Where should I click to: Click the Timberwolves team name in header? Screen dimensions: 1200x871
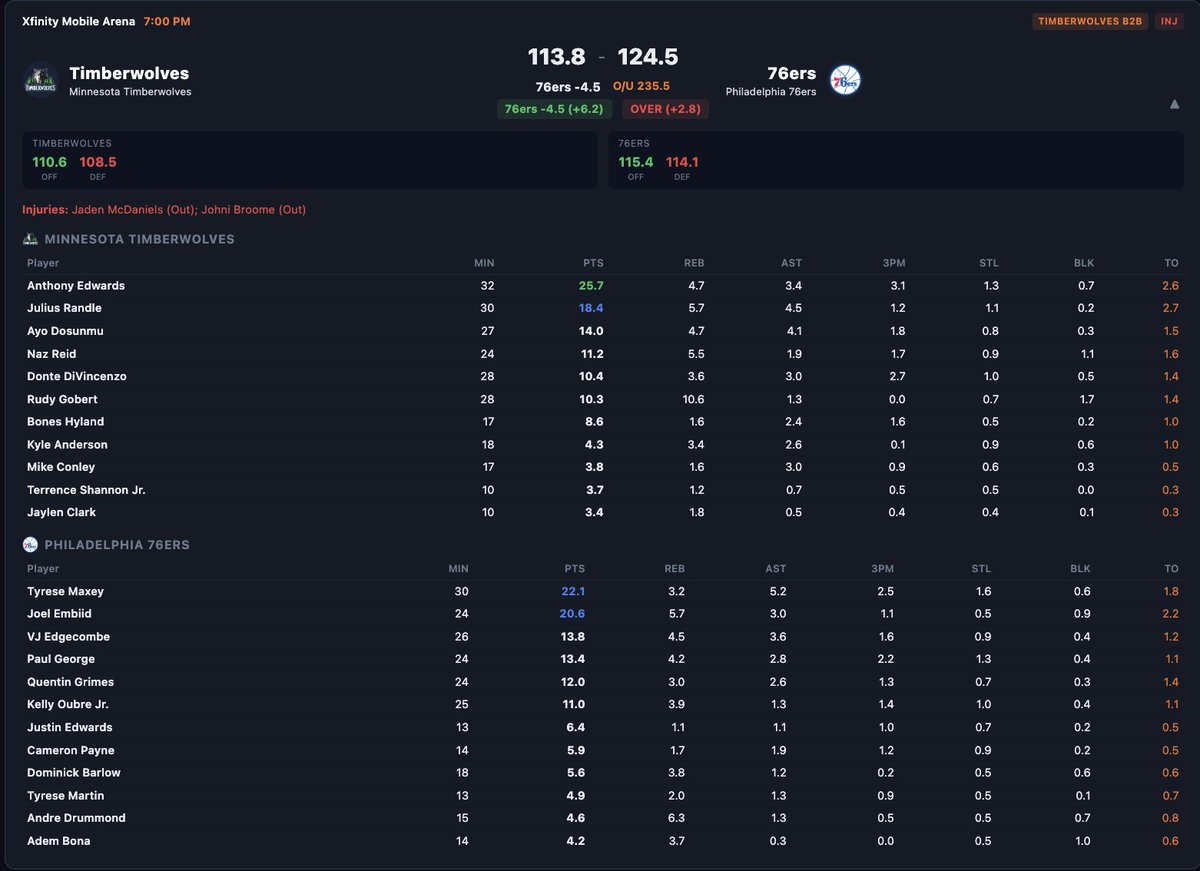(129, 73)
